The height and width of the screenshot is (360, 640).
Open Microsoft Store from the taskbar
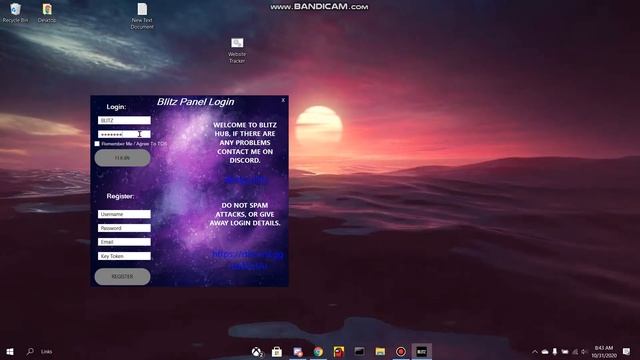pyautogui.click(x=277, y=351)
